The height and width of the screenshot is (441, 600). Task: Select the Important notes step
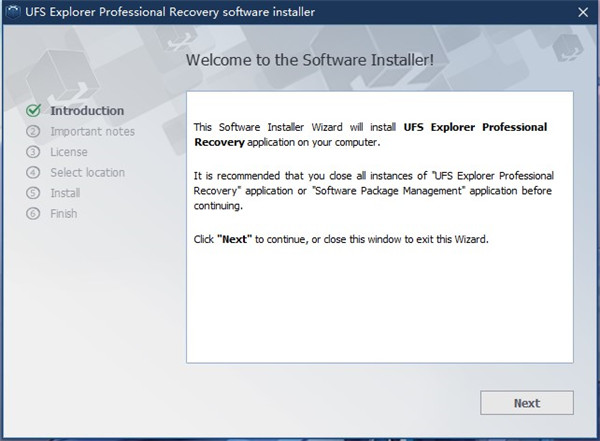tap(92, 131)
